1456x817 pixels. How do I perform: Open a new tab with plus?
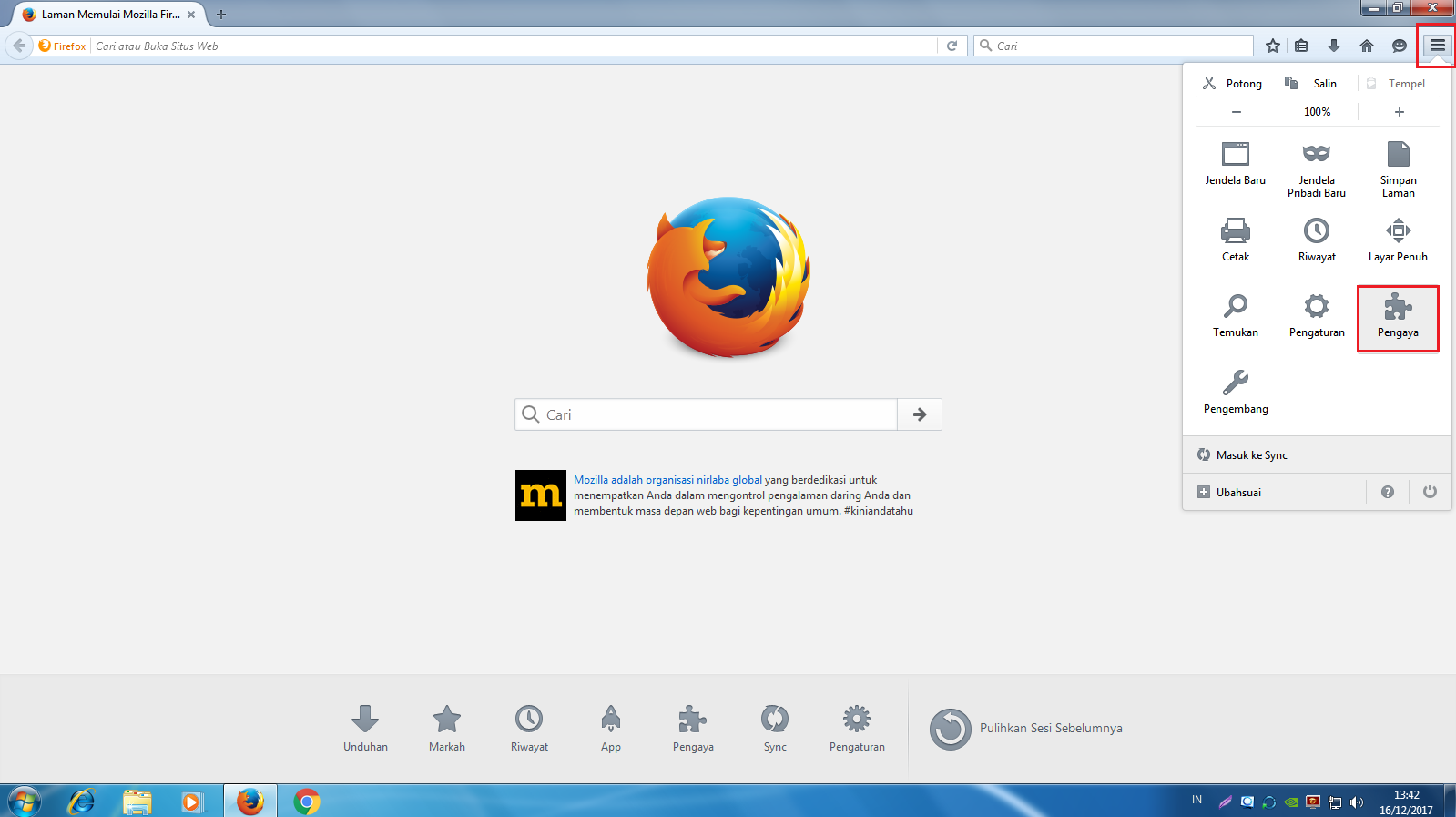point(220,15)
